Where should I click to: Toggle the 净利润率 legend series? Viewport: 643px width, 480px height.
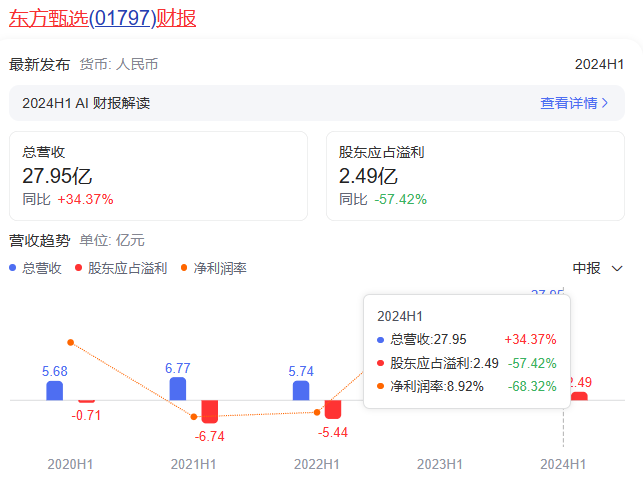coord(214,268)
